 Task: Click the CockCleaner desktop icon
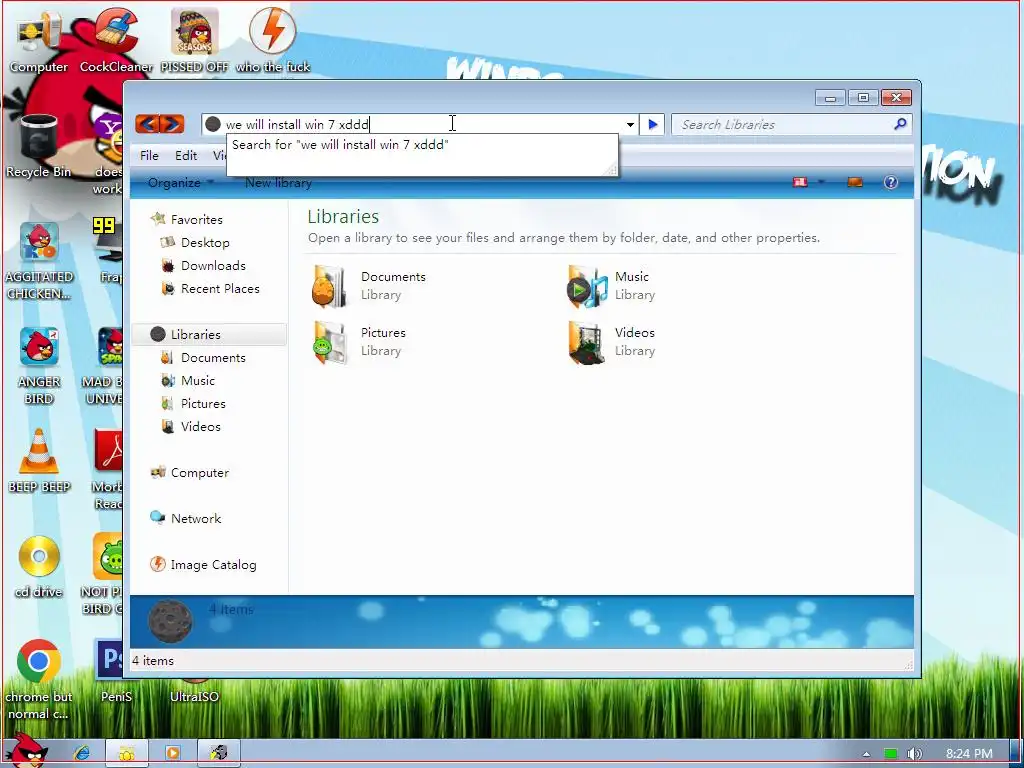[116, 40]
